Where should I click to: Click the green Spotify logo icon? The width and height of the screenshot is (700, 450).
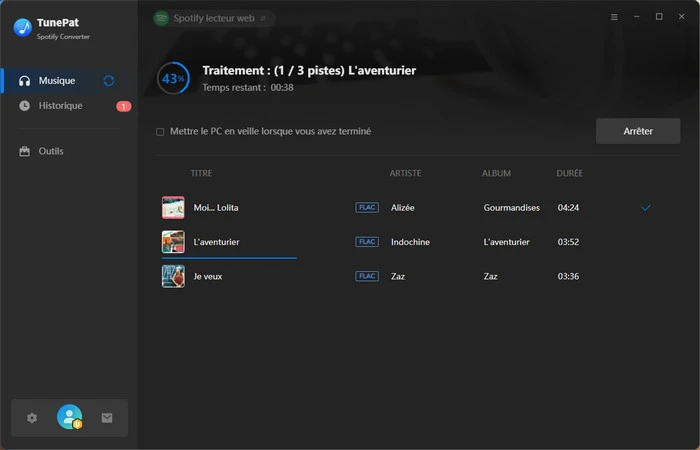[x=161, y=18]
